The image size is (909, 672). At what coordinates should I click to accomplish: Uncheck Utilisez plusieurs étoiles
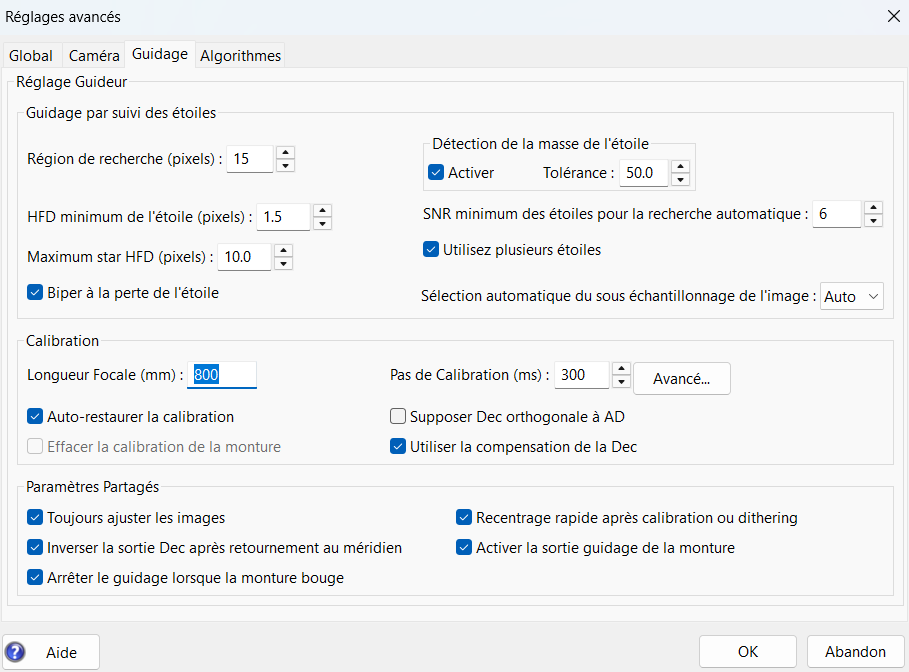432,249
